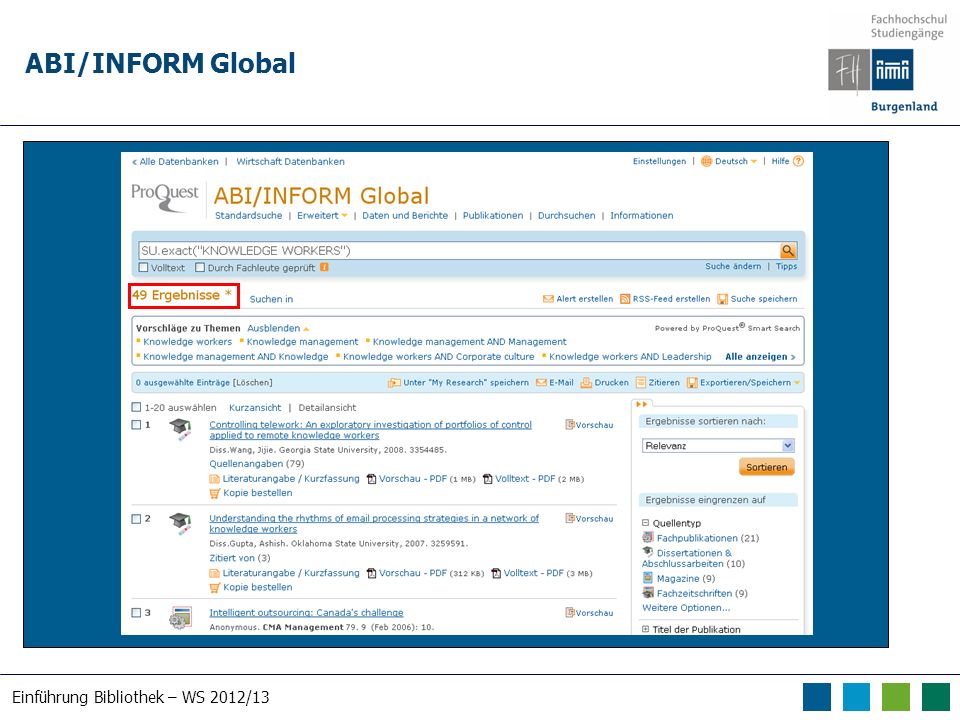Image resolution: width=960 pixels, height=720 pixels.
Task: Collapse the sidebar with orange double arrows
Action: [x=642, y=404]
